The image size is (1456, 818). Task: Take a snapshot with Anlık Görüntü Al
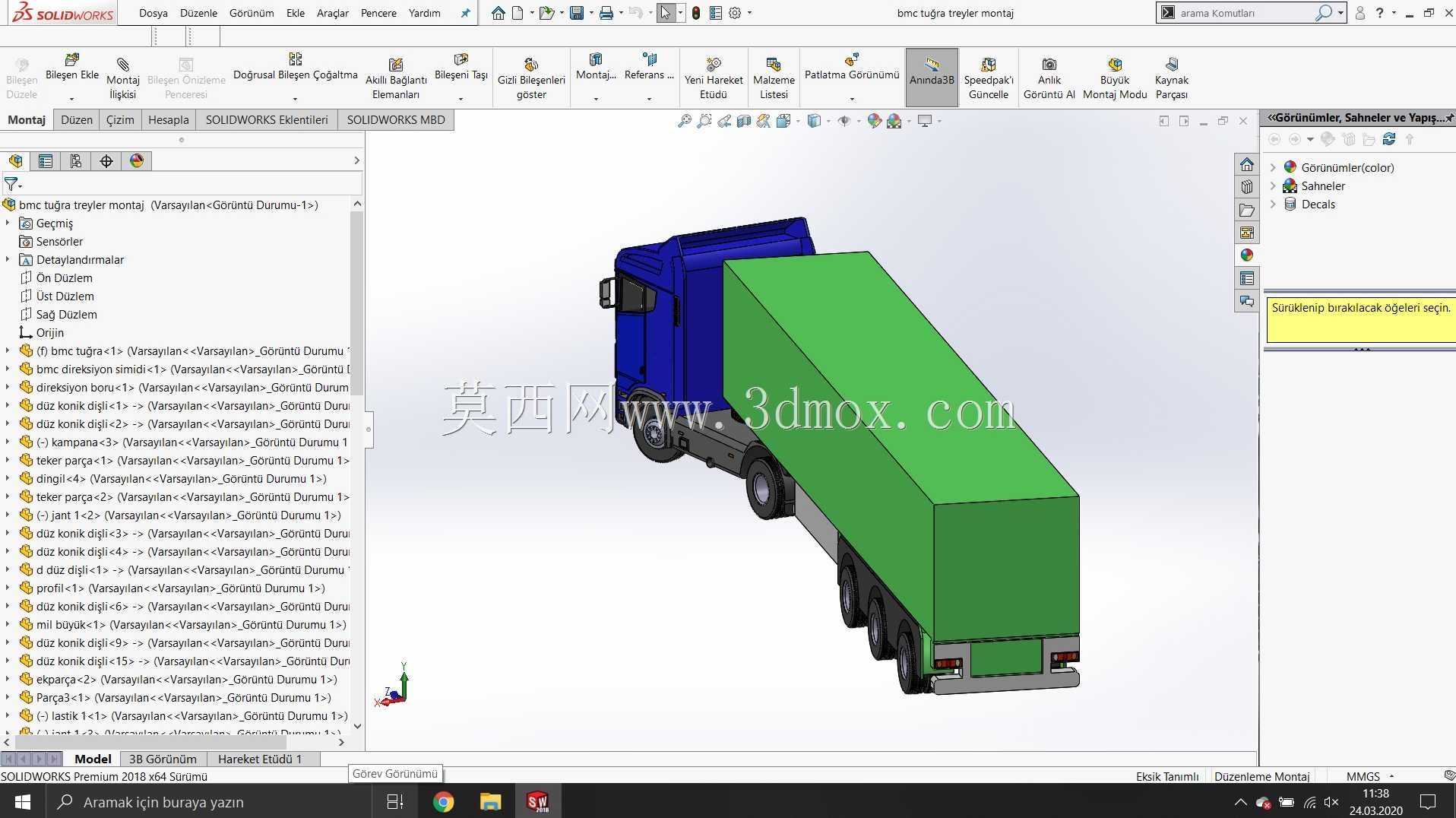tap(1049, 78)
